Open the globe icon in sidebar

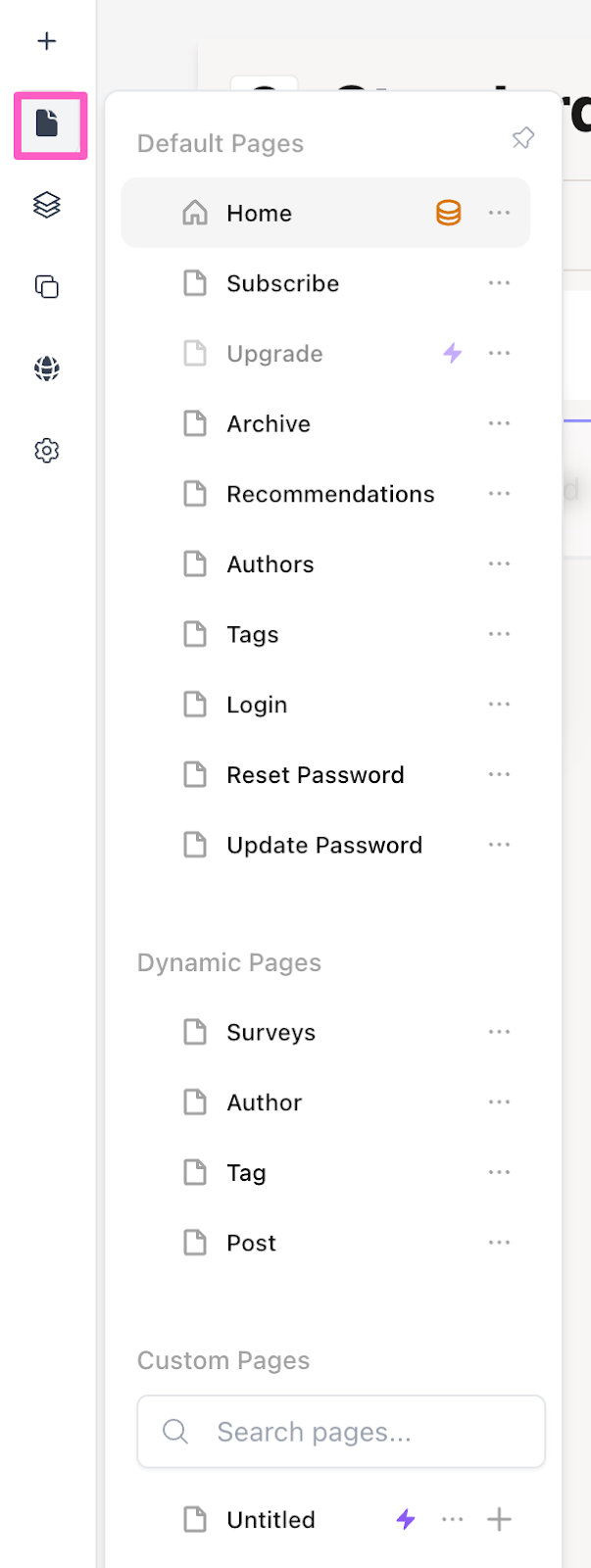coord(47,368)
